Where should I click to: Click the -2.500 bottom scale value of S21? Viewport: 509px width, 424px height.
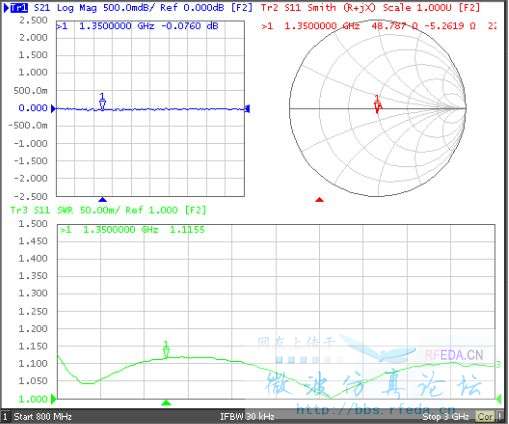[x=31, y=196]
